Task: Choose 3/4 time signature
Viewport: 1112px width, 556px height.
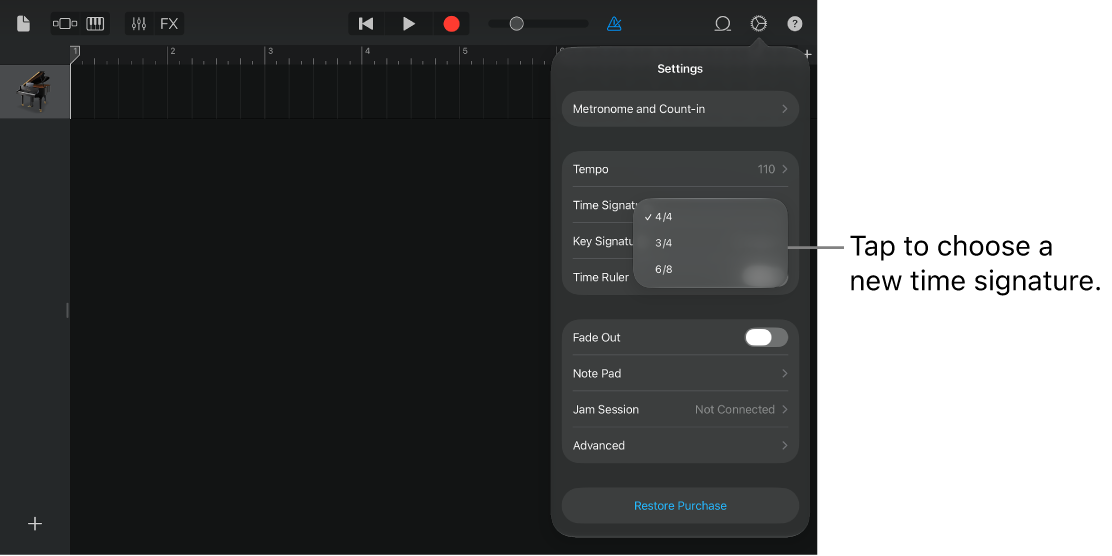Action: click(x=710, y=243)
